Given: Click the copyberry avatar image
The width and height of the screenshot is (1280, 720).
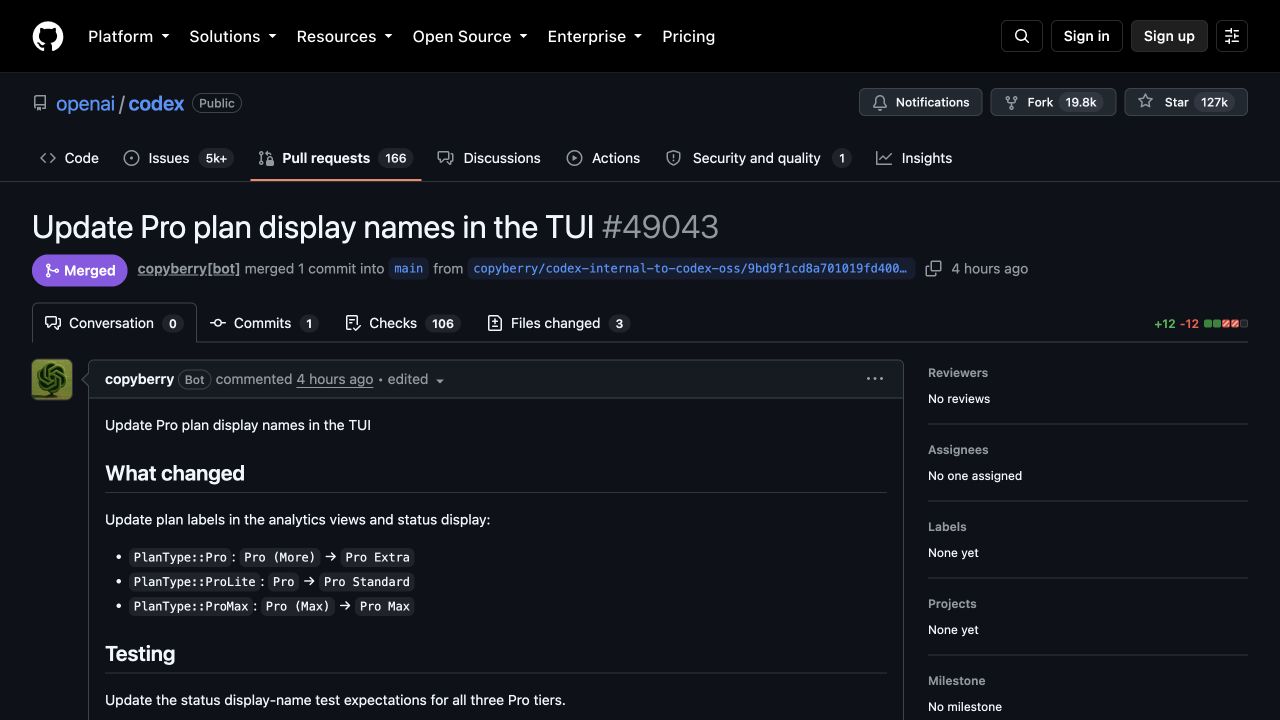Looking at the screenshot, I should pos(52,380).
